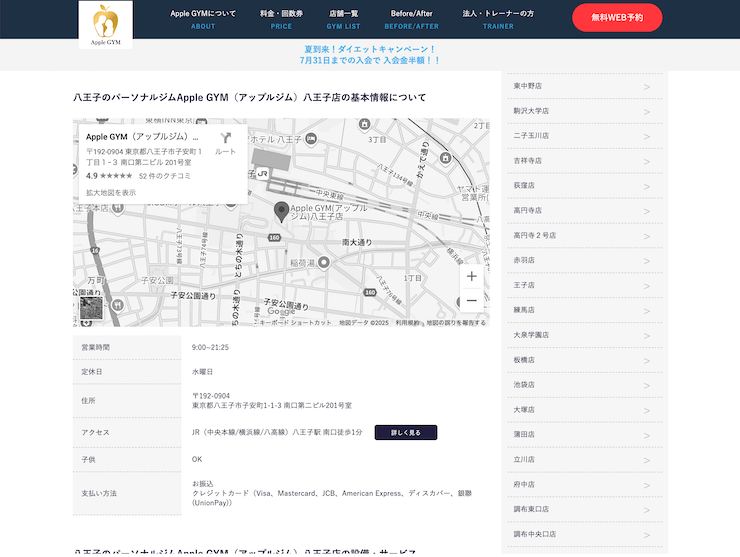Open the Apple GYMについて ABOUT menu

203,19
